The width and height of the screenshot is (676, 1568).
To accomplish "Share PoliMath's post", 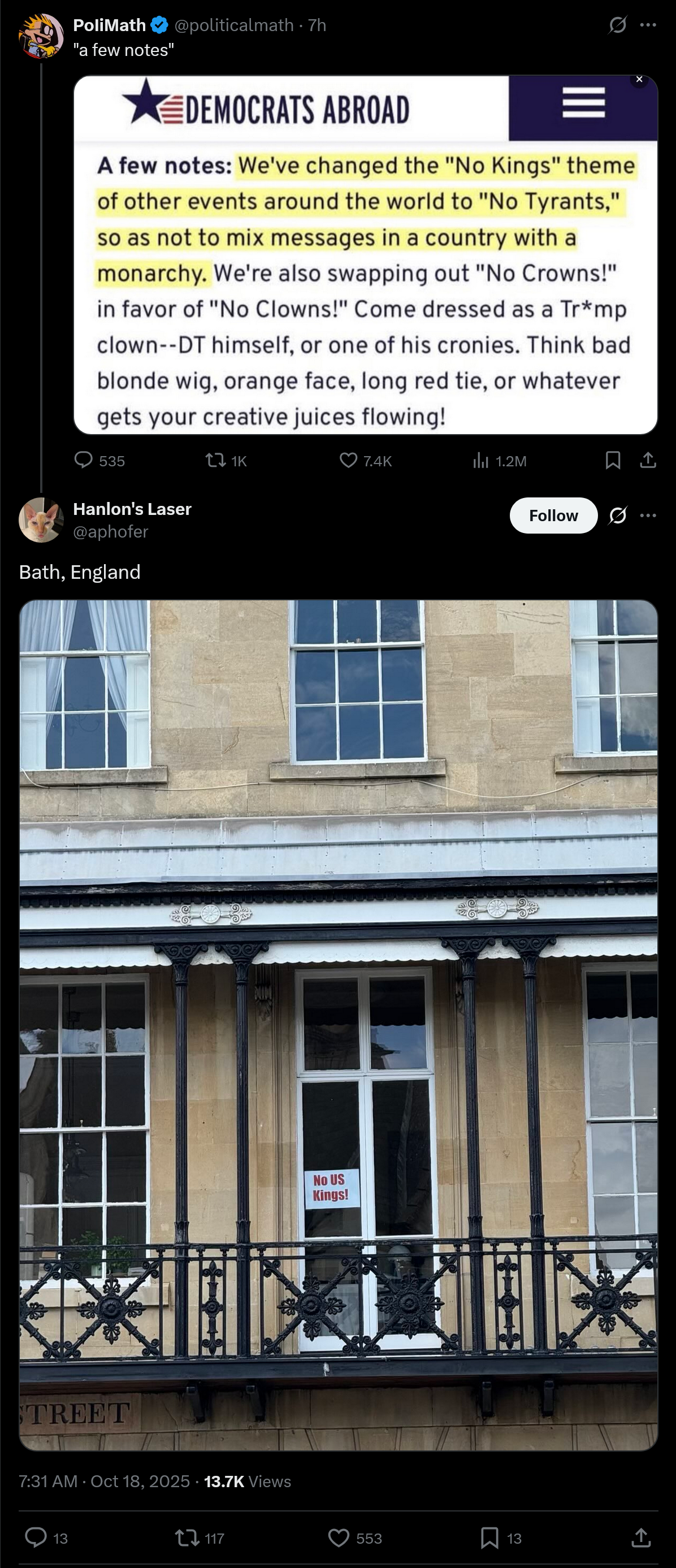I will [648, 460].
